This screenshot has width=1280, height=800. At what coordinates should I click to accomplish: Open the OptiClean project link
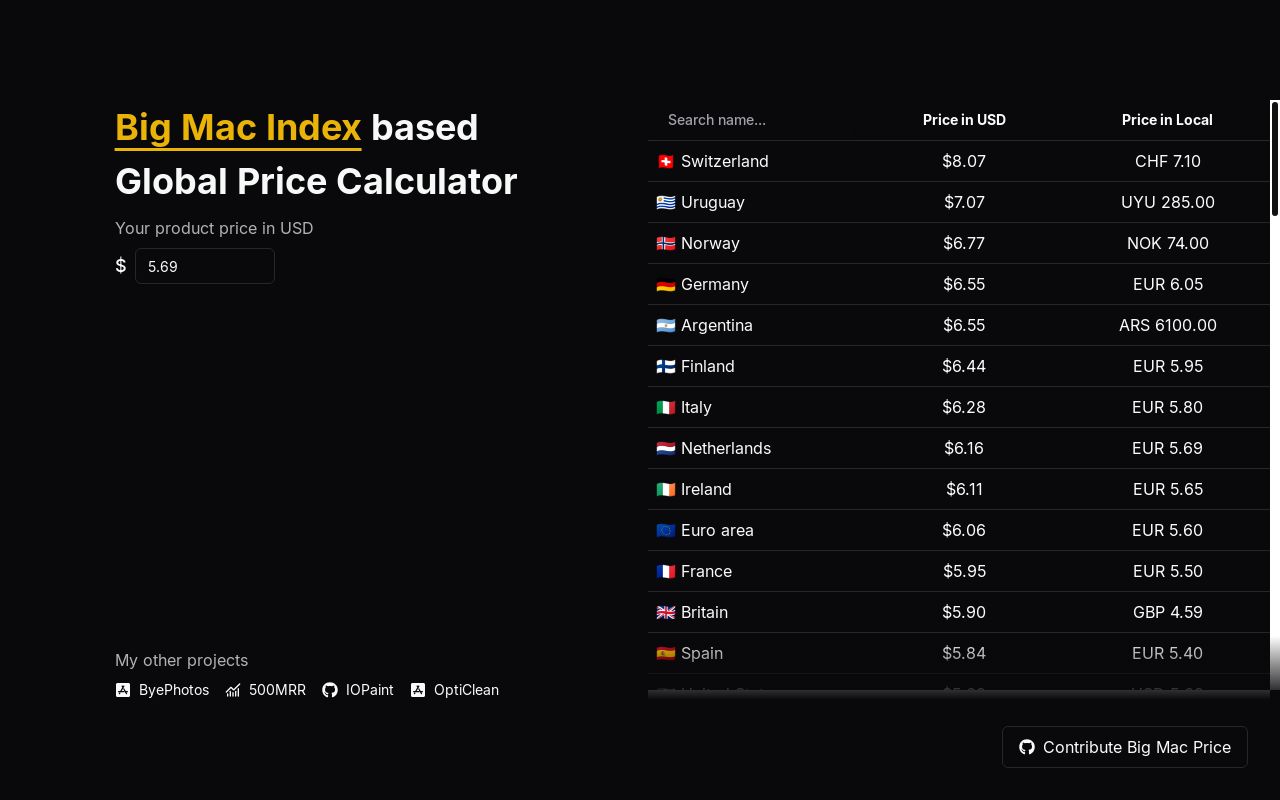coord(466,690)
